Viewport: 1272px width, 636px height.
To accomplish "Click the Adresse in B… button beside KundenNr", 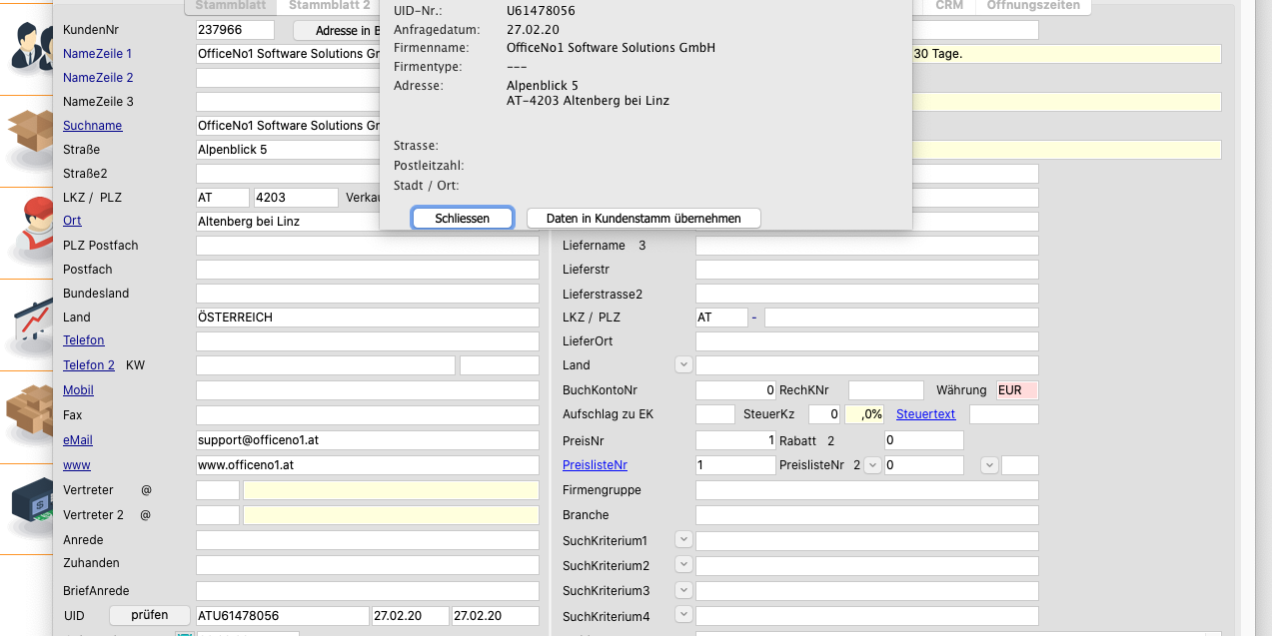I will pos(337,31).
